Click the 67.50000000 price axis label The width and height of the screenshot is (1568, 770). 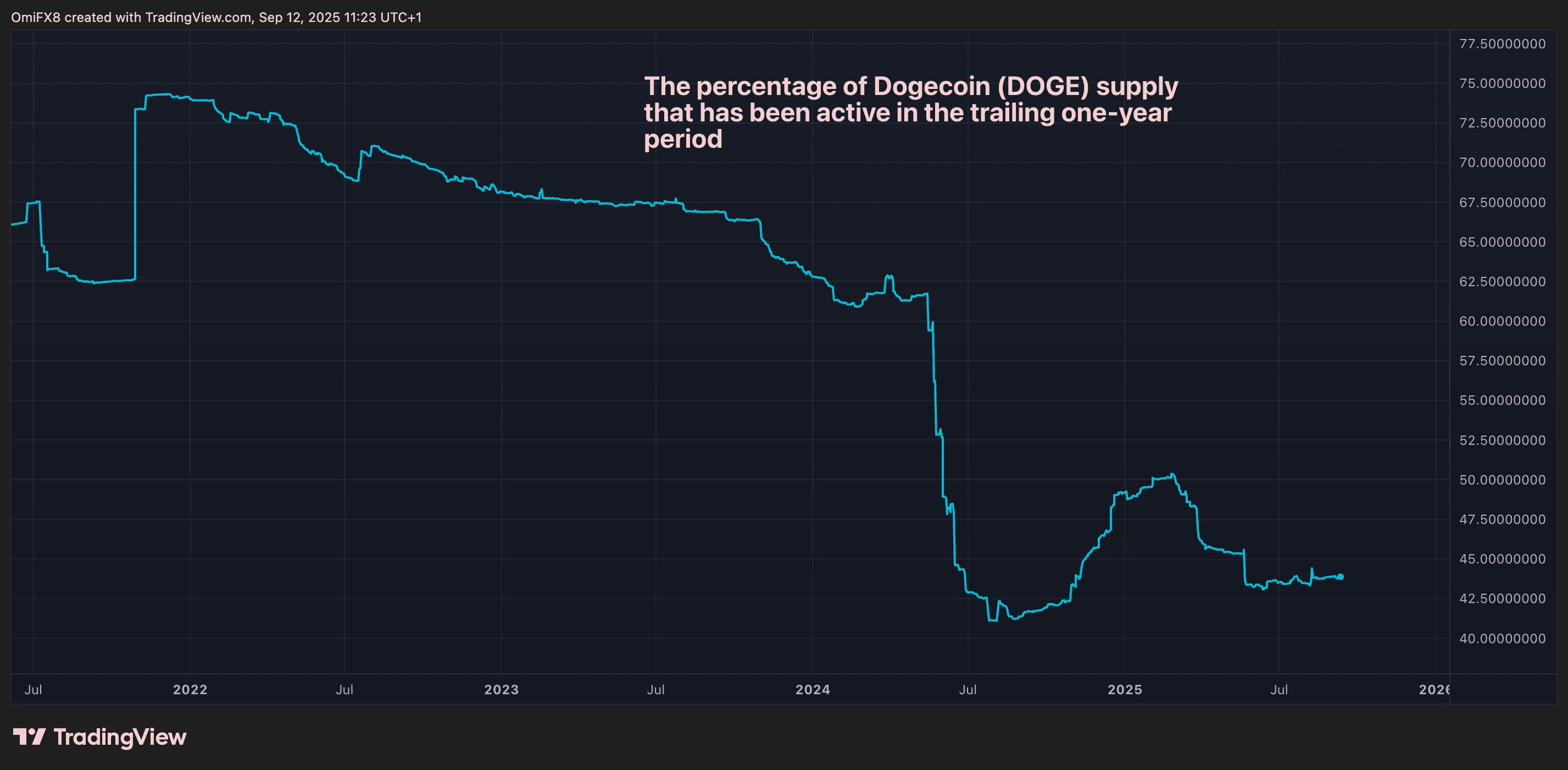(1502, 202)
